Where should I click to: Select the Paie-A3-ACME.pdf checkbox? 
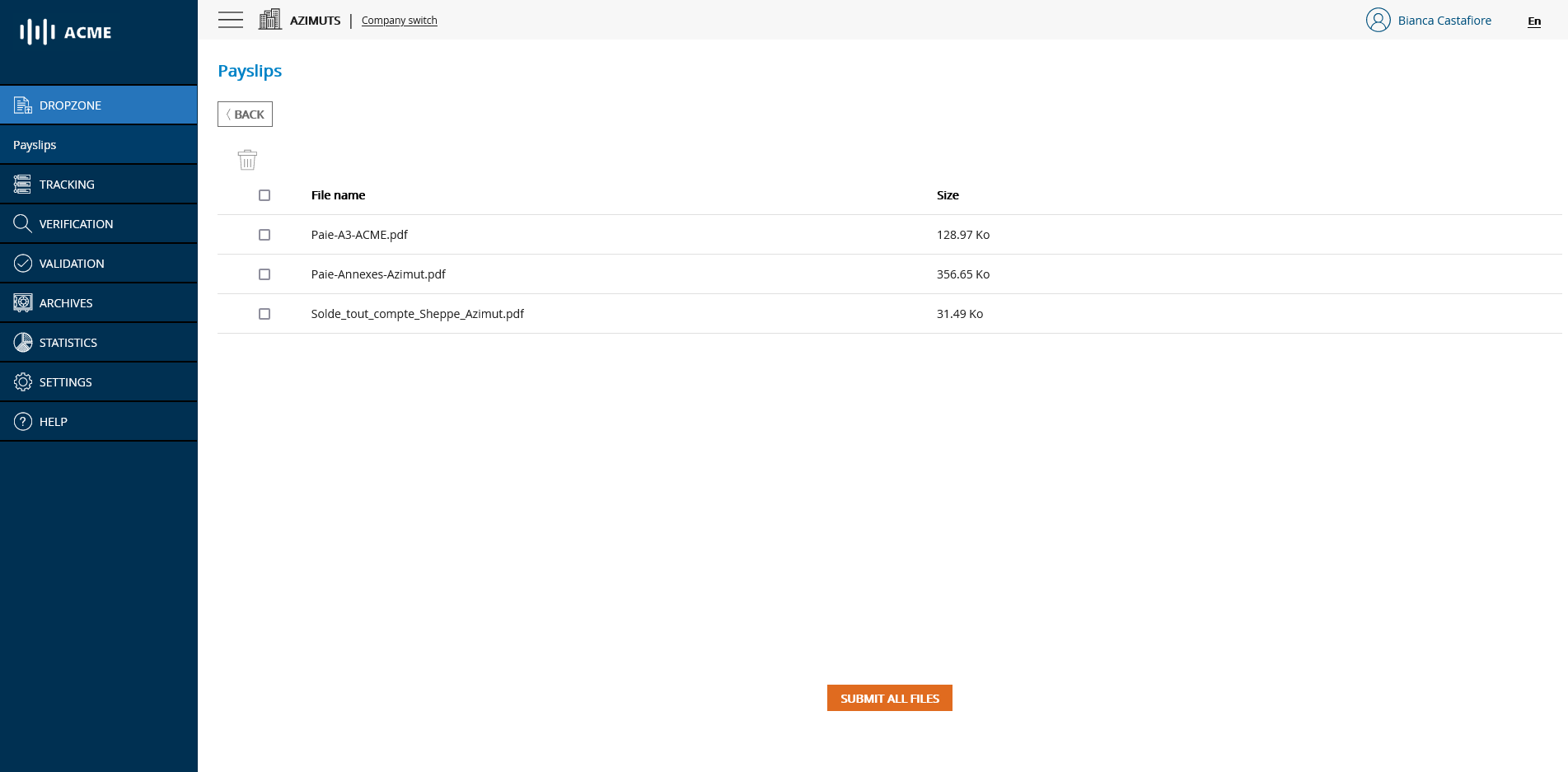click(x=264, y=235)
